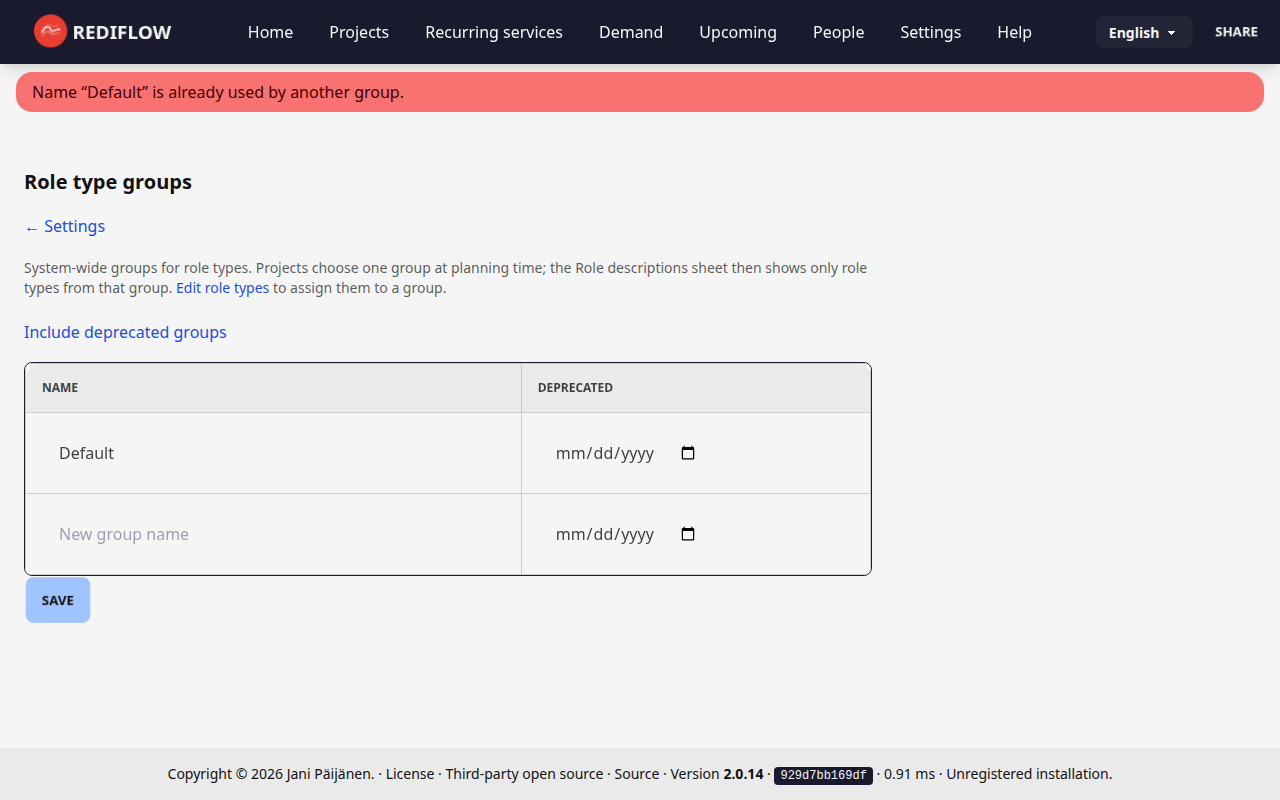1280x800 pixels.
Task: Follow the Edit role types link
Action: [x=222, y=288]
